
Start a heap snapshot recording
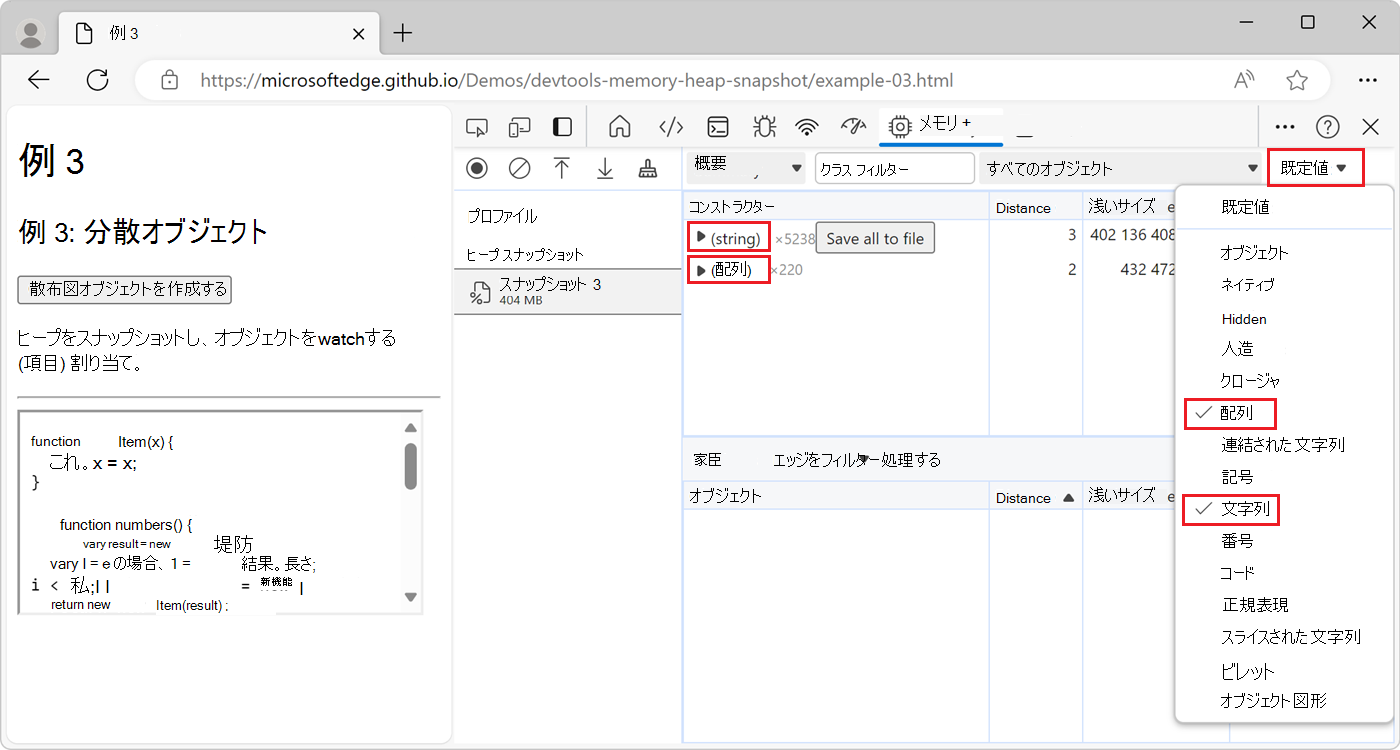pyautogui.click(x=477, y=168)
